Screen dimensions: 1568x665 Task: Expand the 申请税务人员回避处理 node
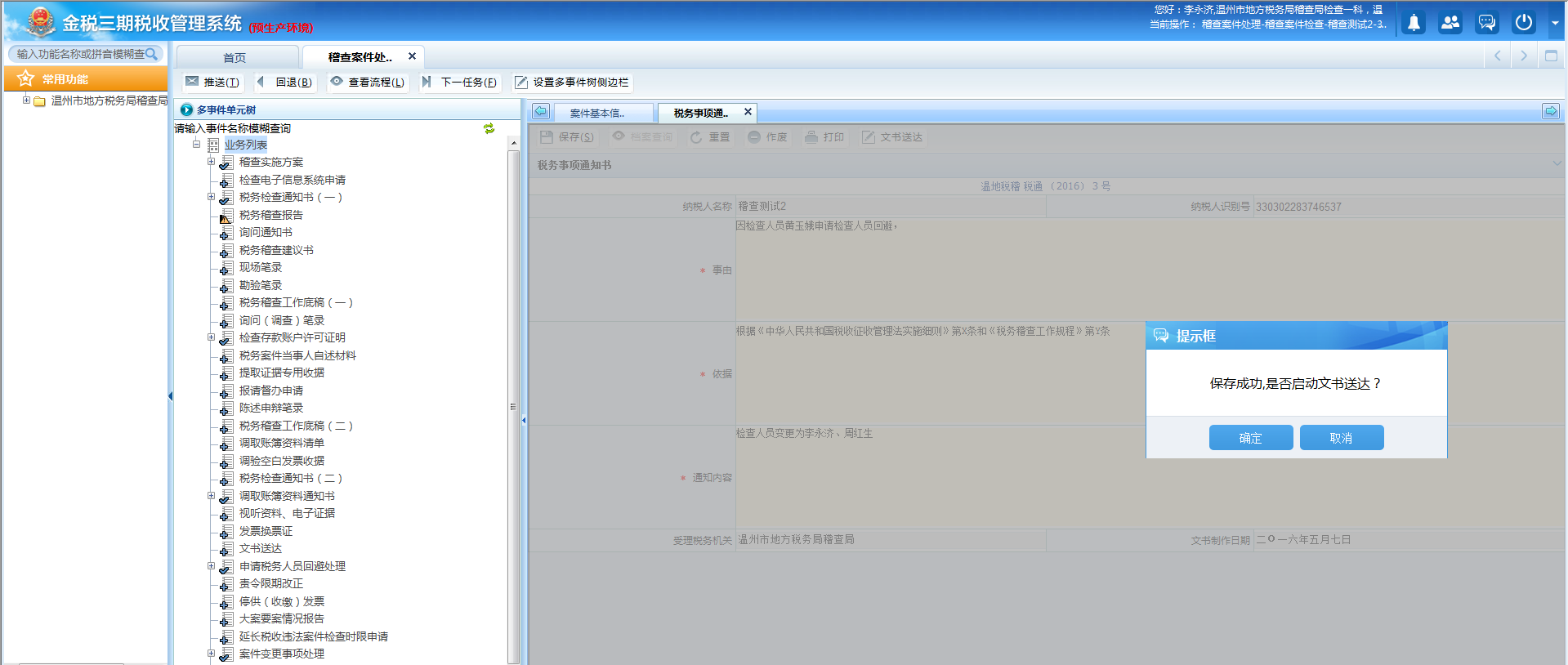coord(211,566)
